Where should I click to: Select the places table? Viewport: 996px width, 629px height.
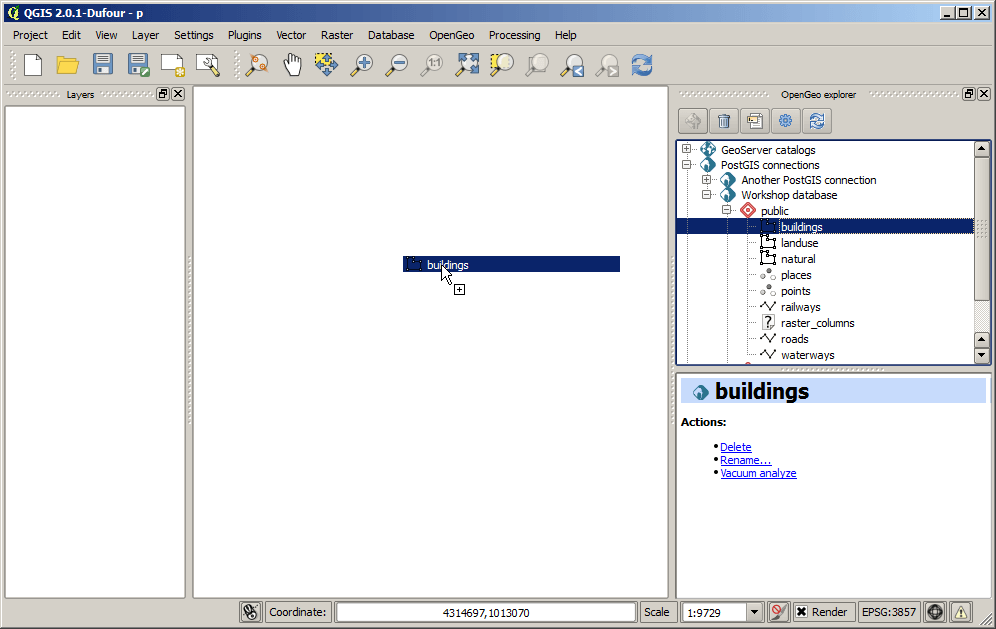tap(796, 275)
